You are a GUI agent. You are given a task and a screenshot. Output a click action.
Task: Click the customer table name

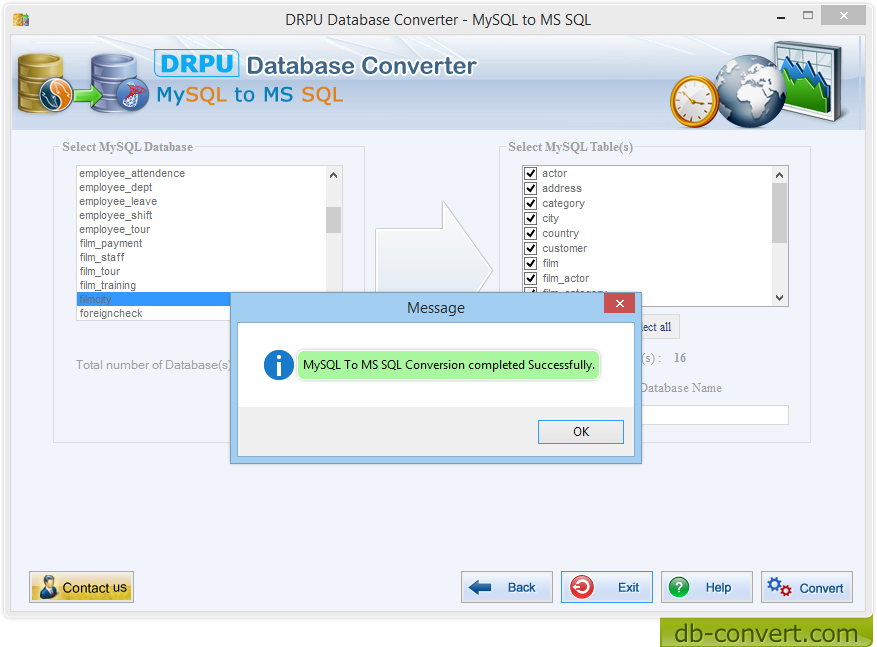tap(564, 248)
